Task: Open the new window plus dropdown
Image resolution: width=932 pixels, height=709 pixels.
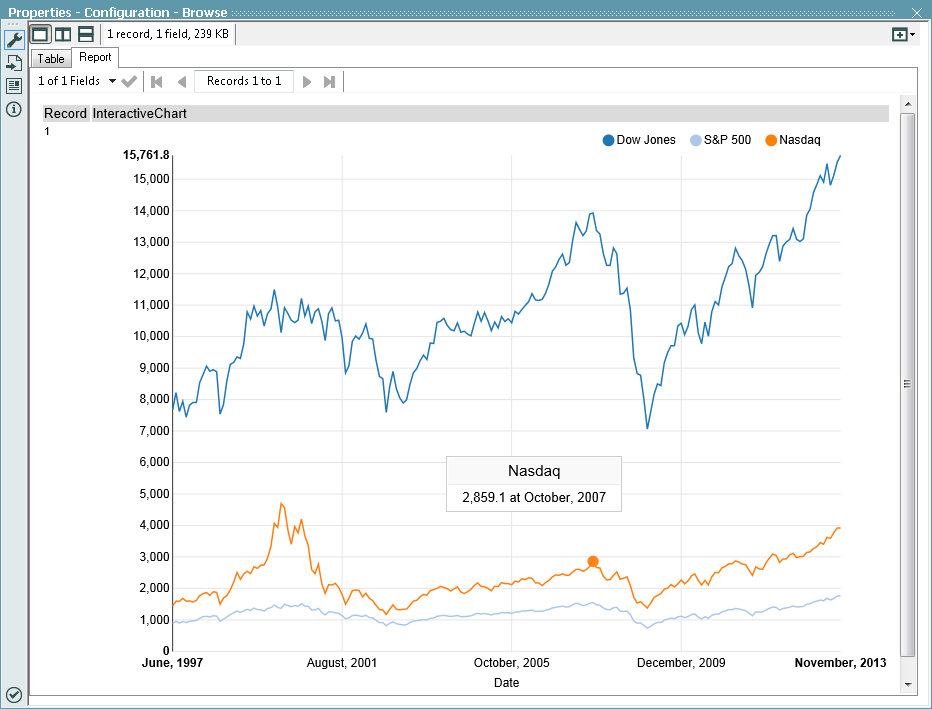Action: [x=903, y=34]
